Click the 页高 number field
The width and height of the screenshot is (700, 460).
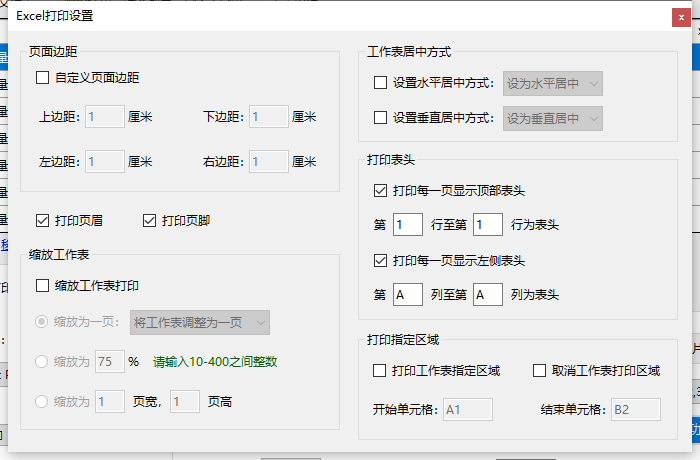point(185,401)
